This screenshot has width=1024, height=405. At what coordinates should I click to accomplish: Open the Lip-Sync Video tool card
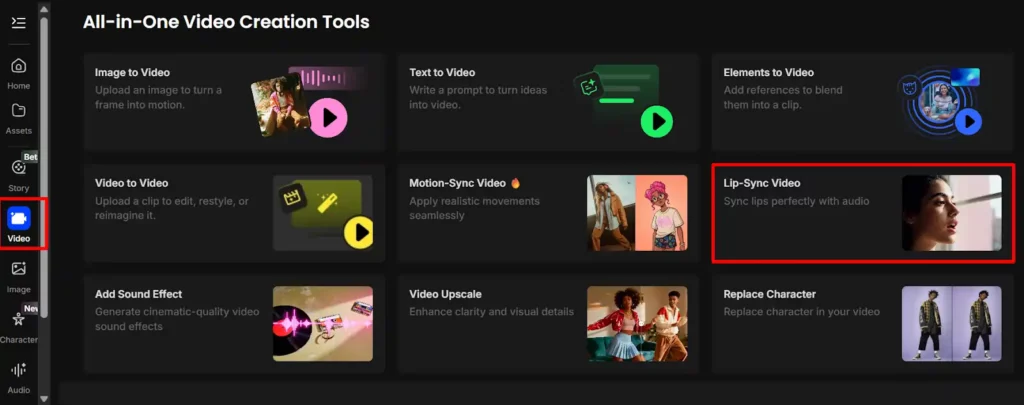pos(862,213)
